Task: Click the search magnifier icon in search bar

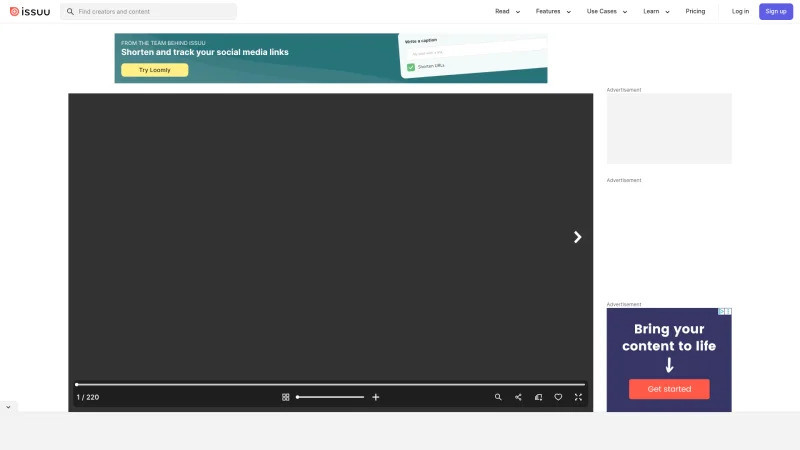Action: (x=70, y=11)
